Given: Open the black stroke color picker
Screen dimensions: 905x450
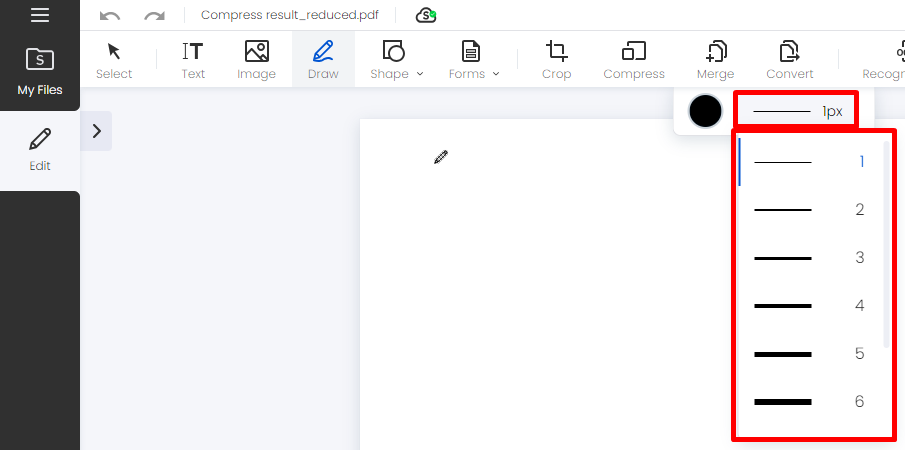Looking at the screenshot, I should click(x=705, y=111).
